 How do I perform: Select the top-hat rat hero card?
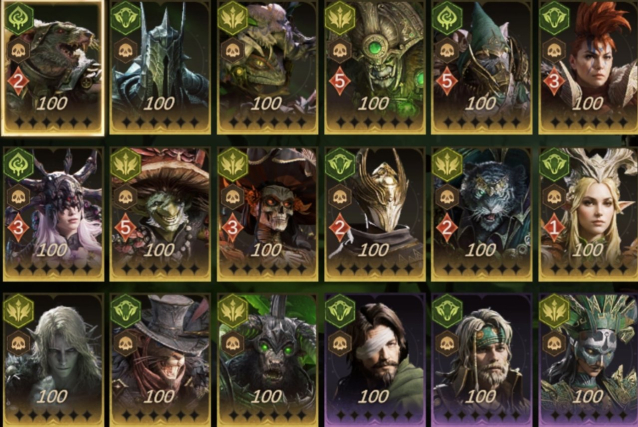click(x=160, y=360)
